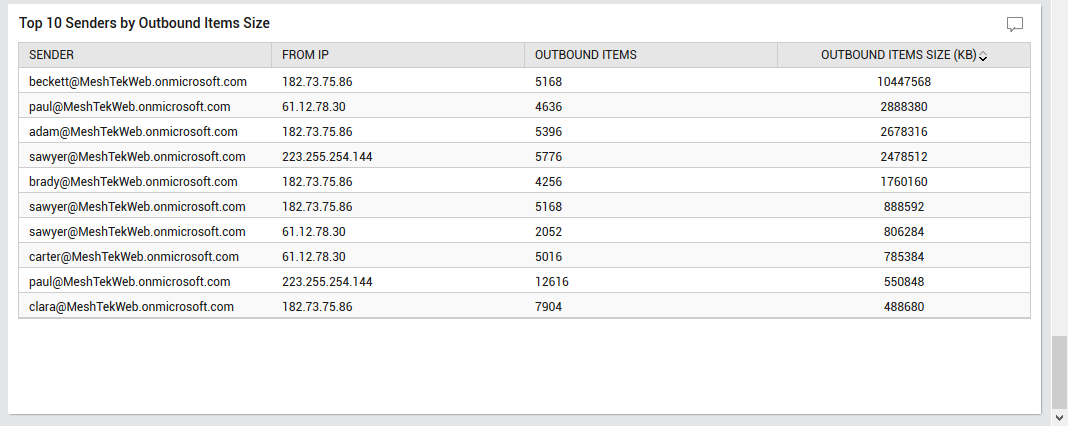Click the sawyer row with IP 223.255.254.144

click(x=524, y=157)
